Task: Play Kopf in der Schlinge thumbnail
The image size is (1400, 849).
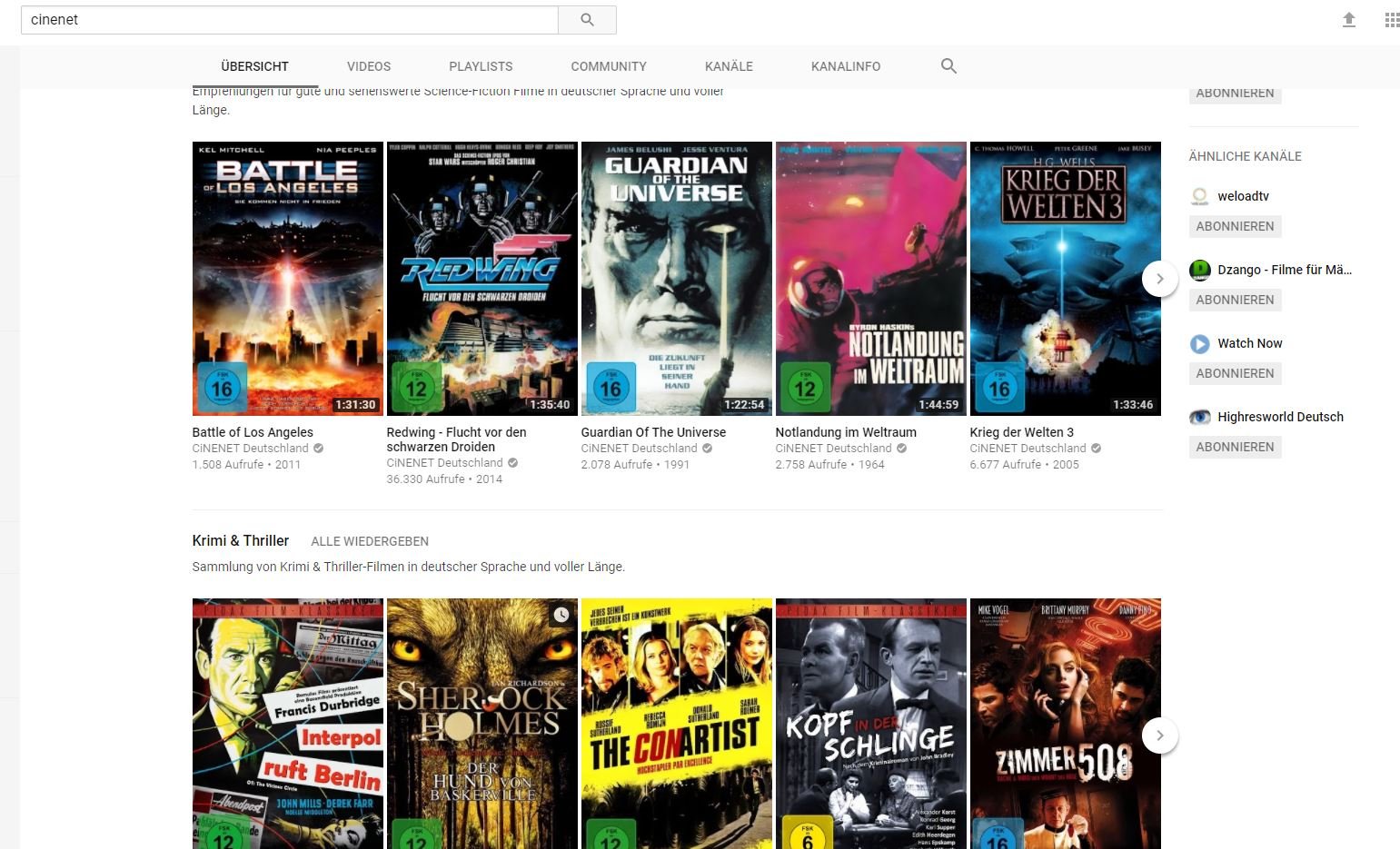Action: click(x=871, y=724)
